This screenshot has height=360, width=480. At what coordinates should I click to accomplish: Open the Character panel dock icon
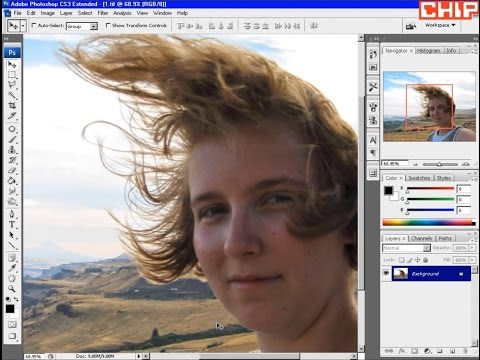point(373,140)
